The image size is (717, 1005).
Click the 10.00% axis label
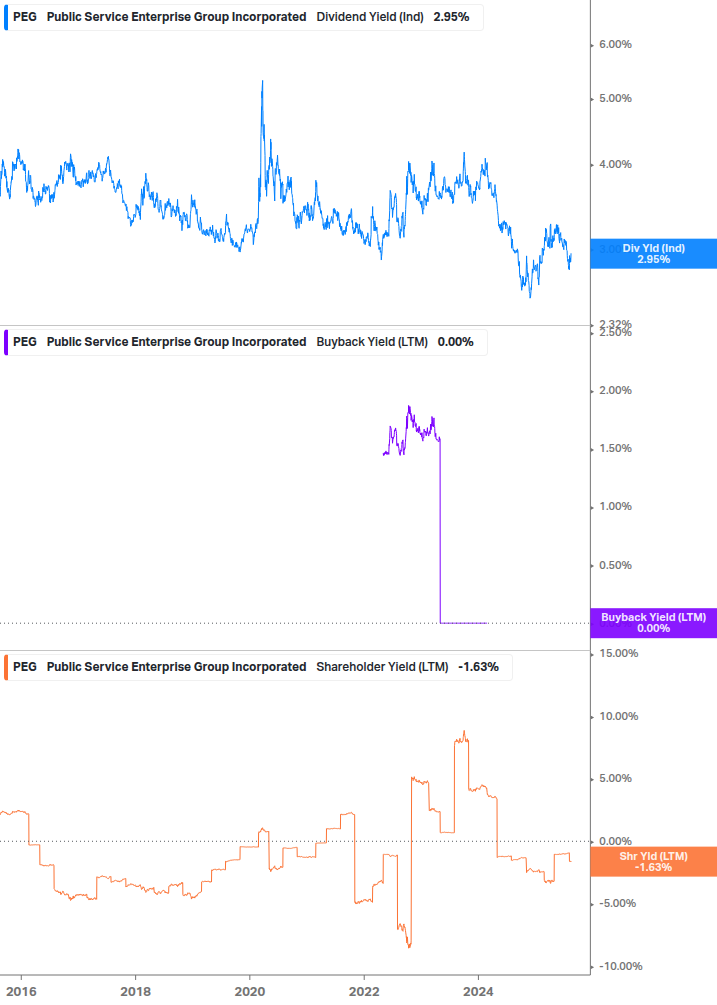pyautogui.click(x=618, y=717)
